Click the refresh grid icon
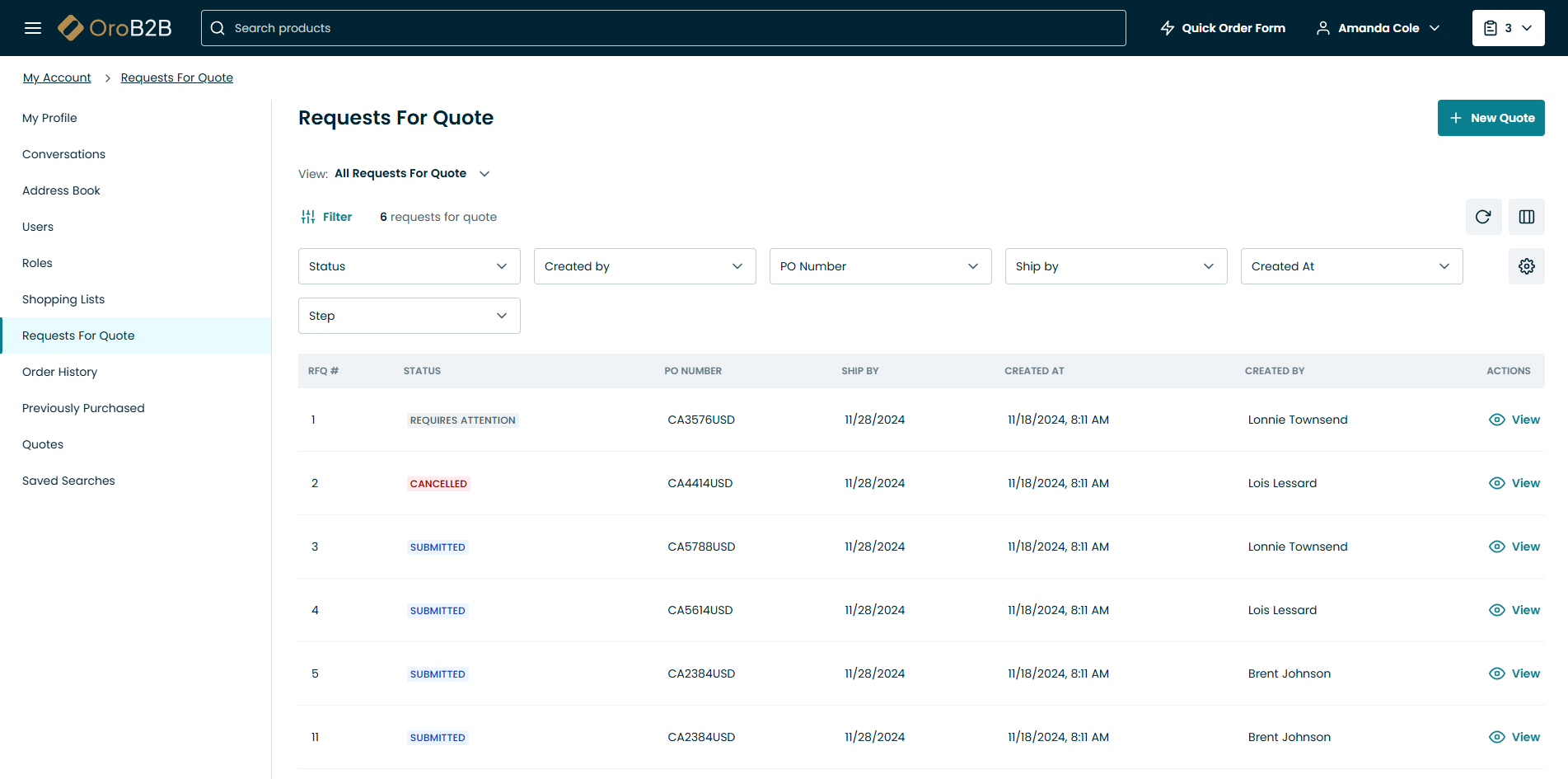The height and width of the screenshot is (779, 1568). click(x=1483, y=217)
